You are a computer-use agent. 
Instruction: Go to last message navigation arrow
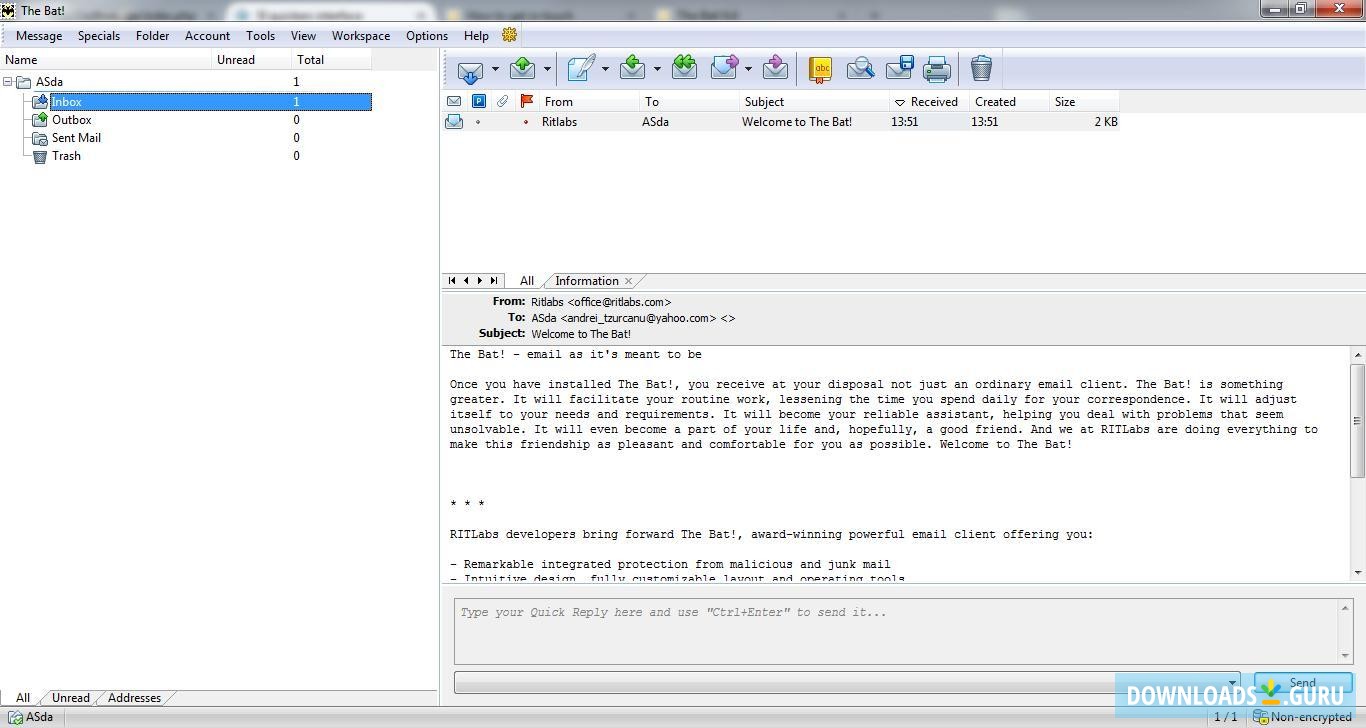(494, 281)
